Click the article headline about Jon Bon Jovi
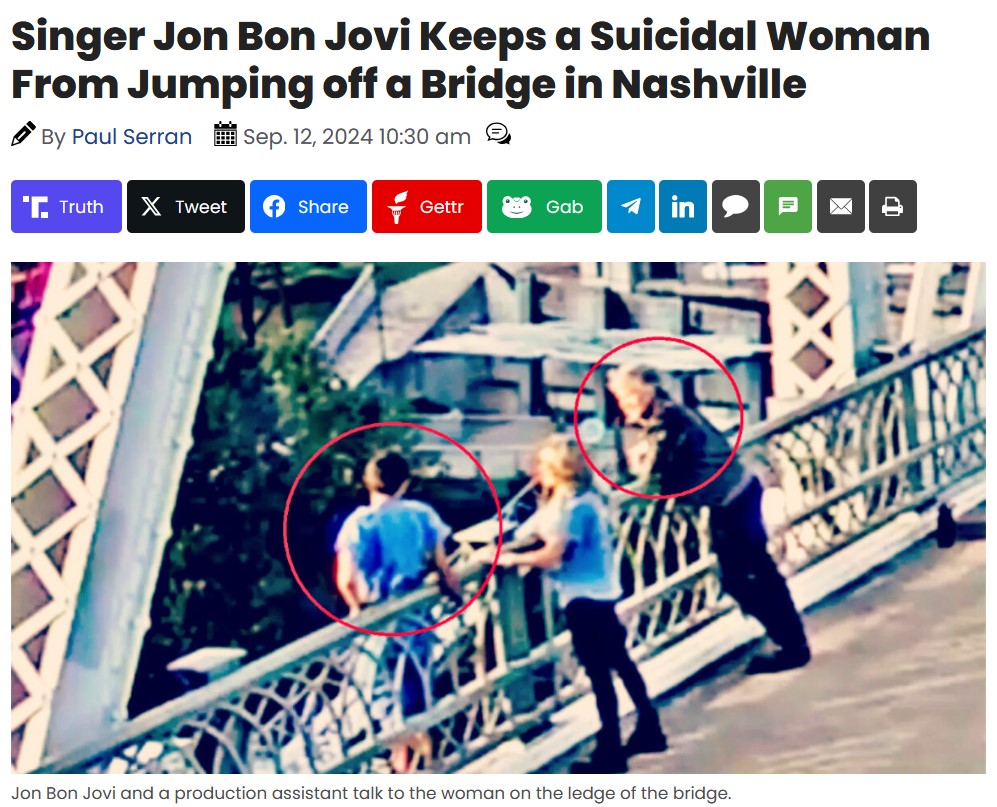Viewport: 997px width, 807px height. pyautogui.click(x=471, y=60)
